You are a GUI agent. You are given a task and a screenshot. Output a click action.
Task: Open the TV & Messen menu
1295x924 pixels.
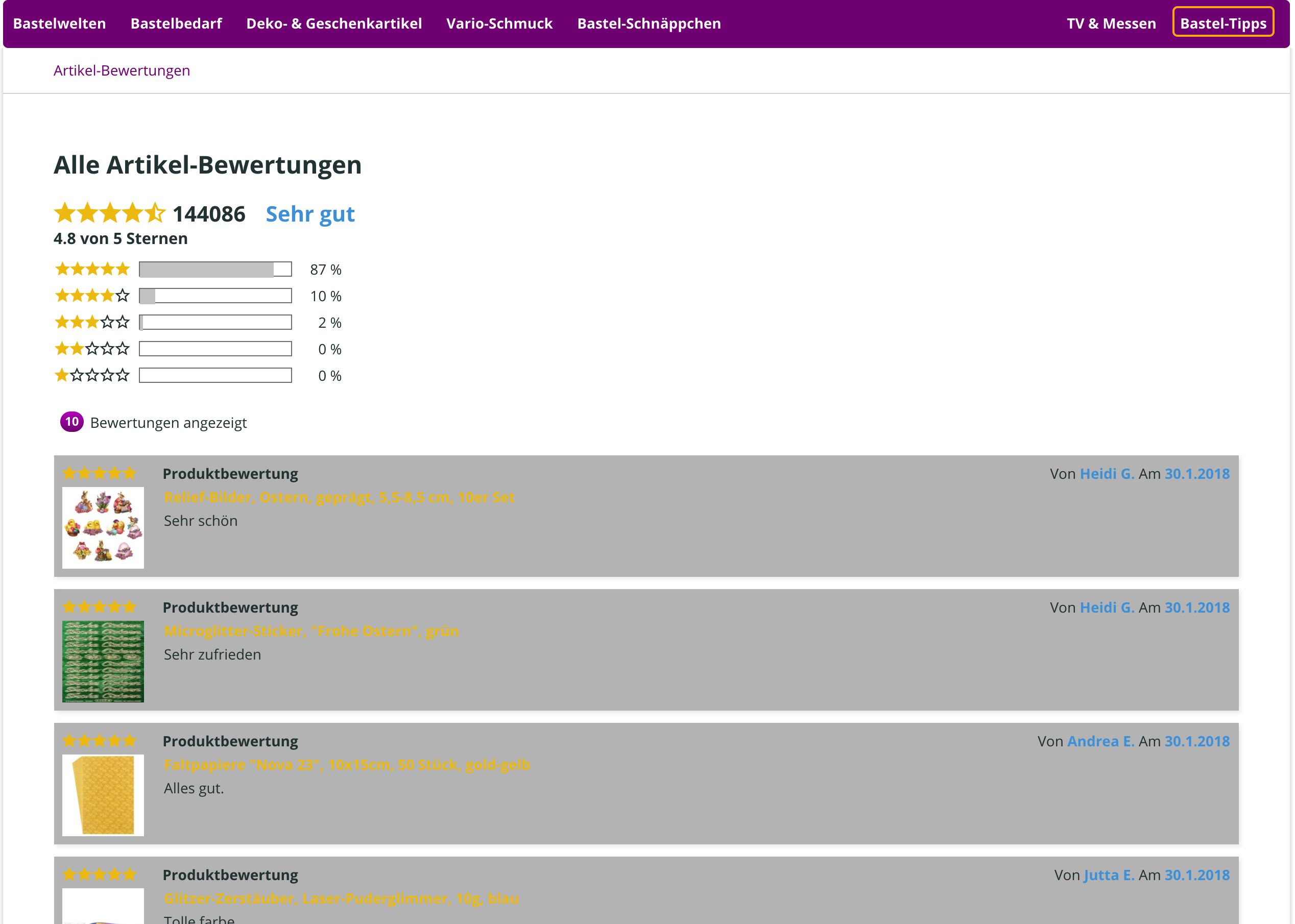(x=1111, y=23)
